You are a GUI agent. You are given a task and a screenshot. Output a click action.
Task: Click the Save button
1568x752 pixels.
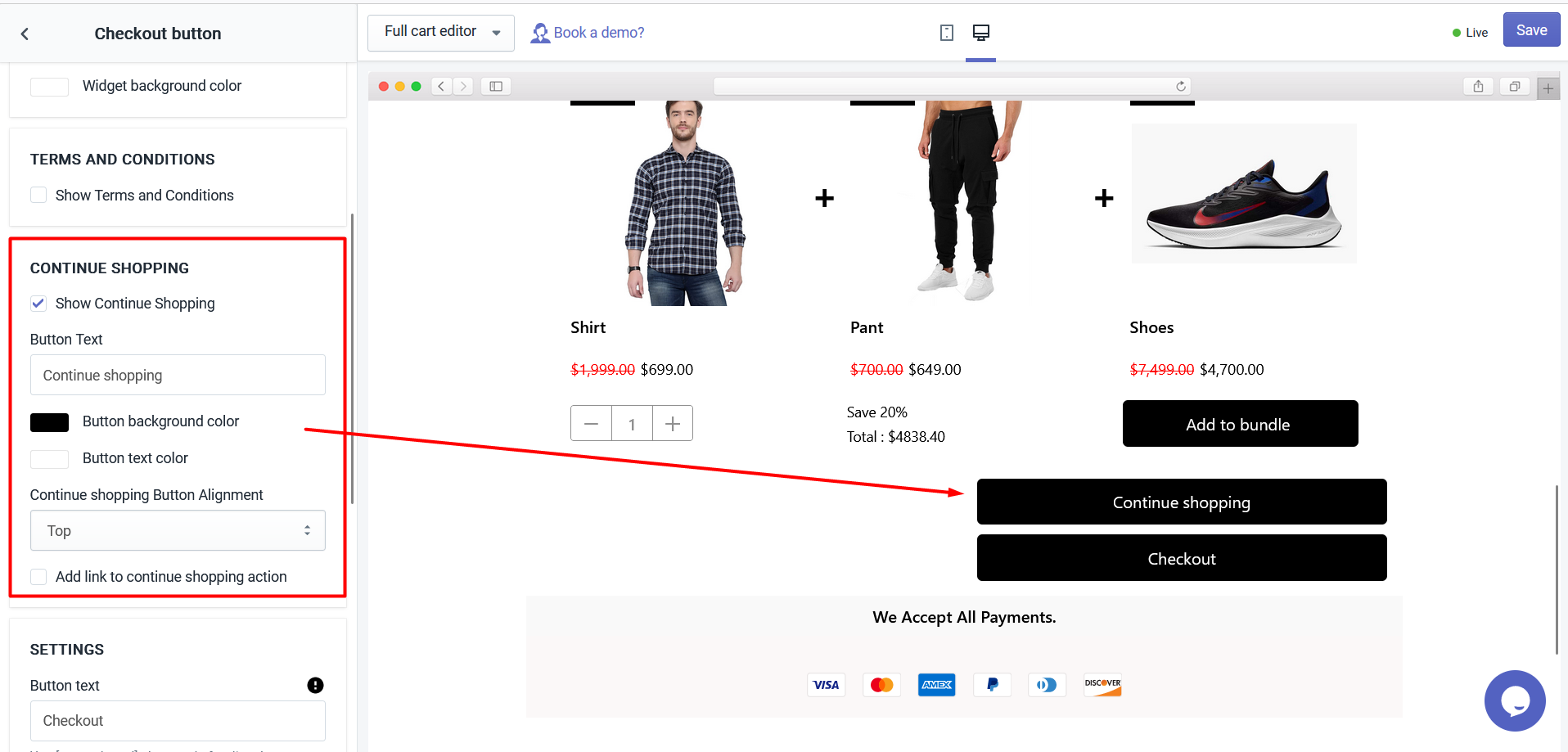point(1530,30)
